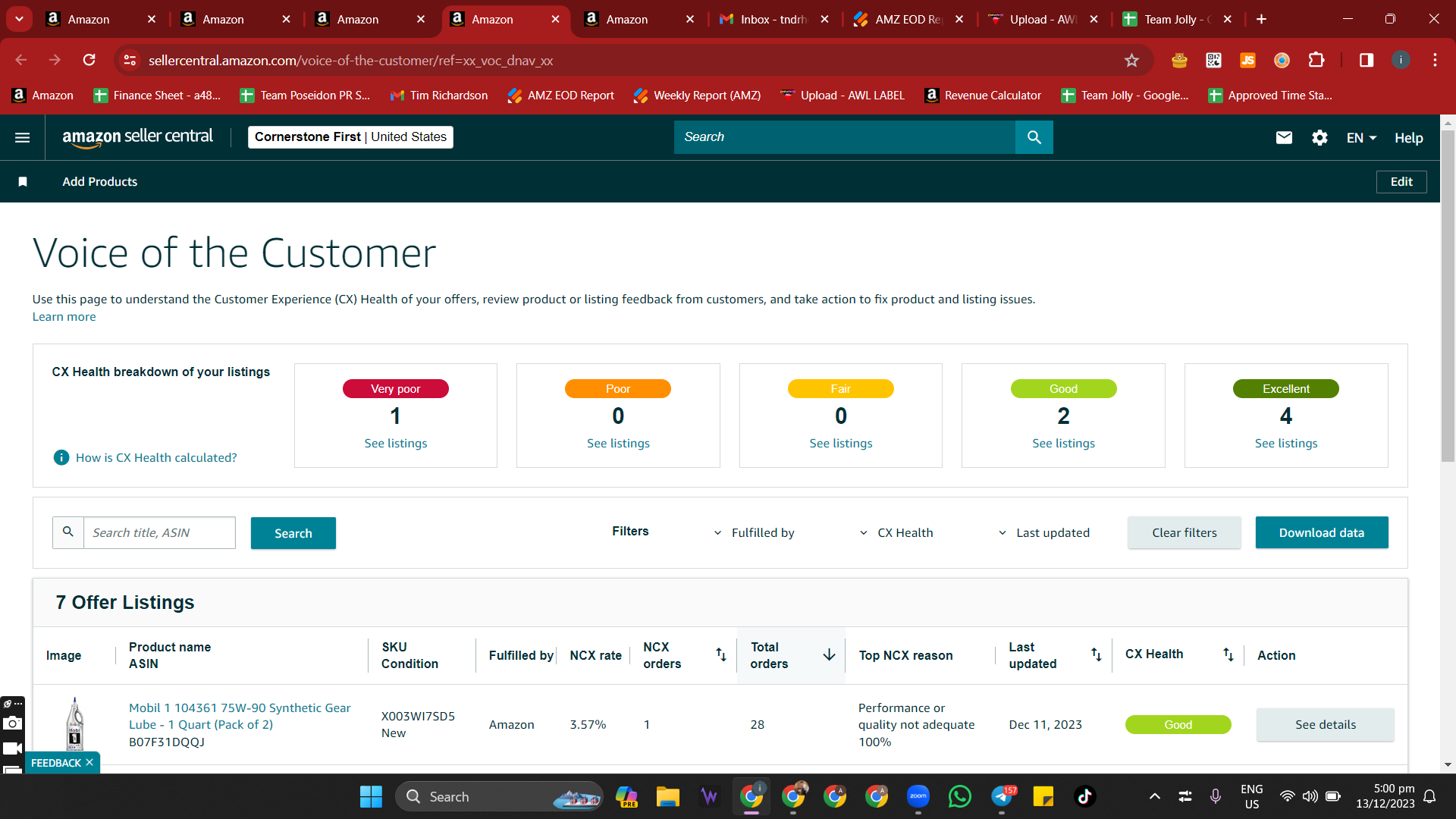The width and height of the screenshot is (1456, 819).
Task: Open the Chrome side panel icon
Action: point(1367,60)
